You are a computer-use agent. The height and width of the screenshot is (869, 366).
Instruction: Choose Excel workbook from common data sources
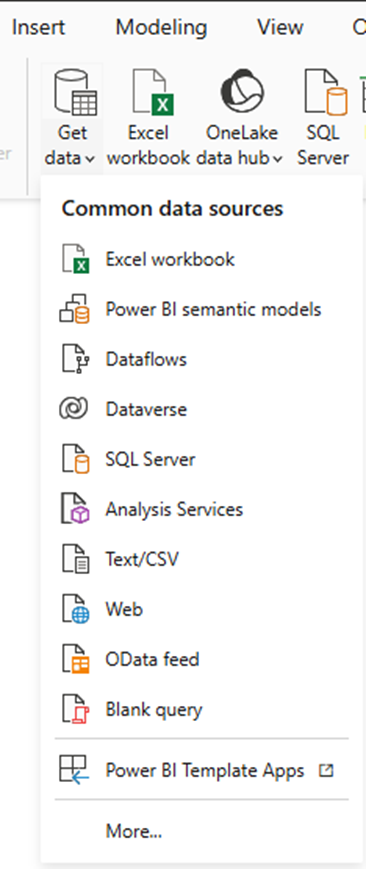coord(170,259)
